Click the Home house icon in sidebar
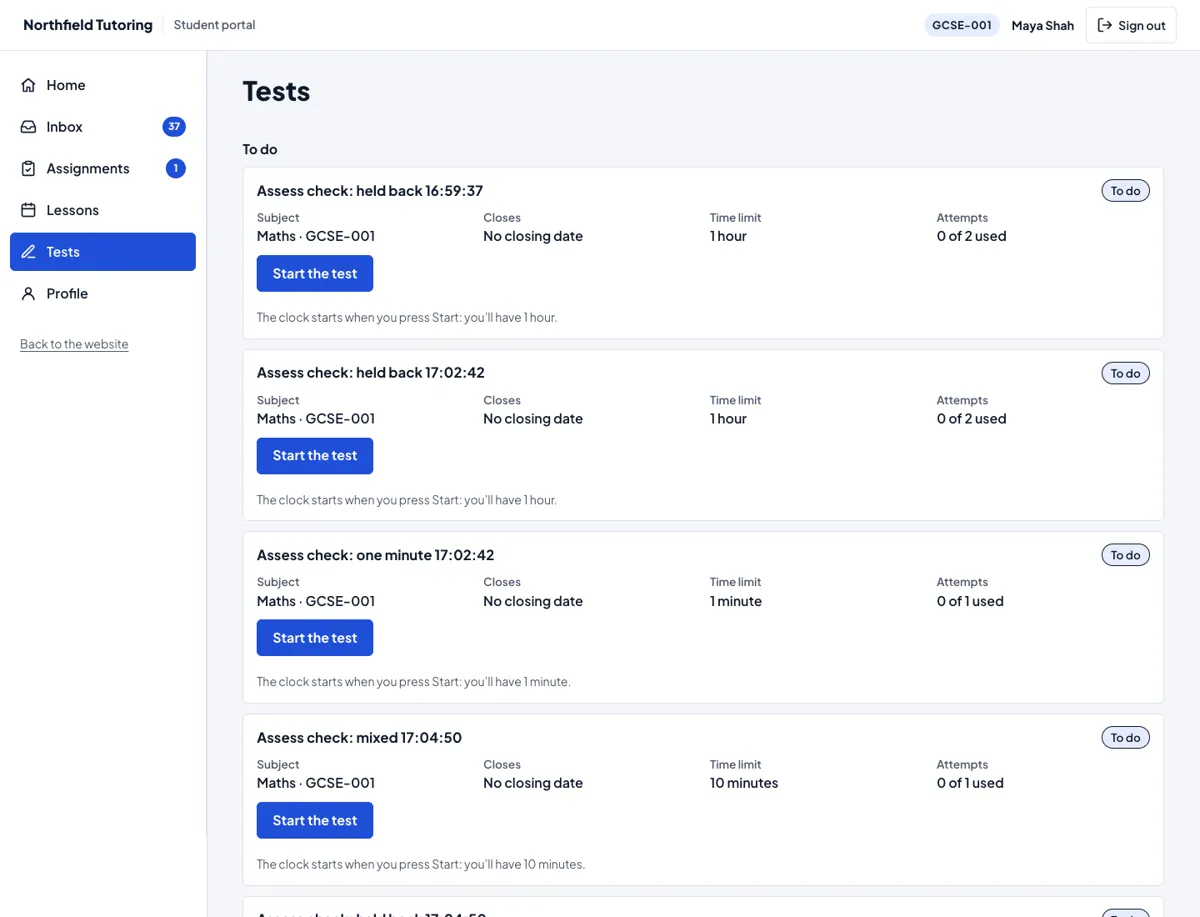1200x917 pixels. [28, 85]
